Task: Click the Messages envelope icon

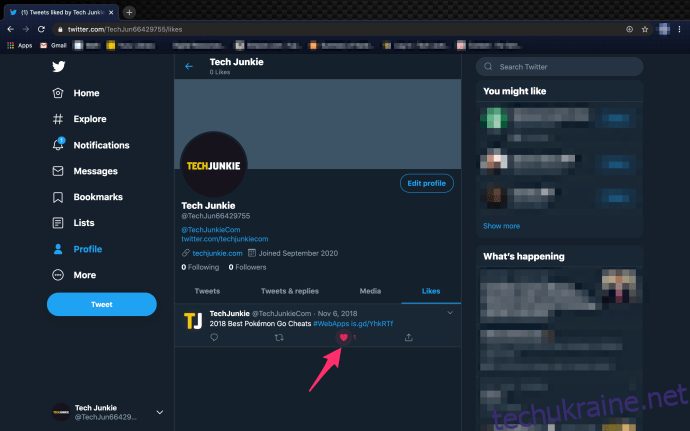Action: [x=58, y=171]
